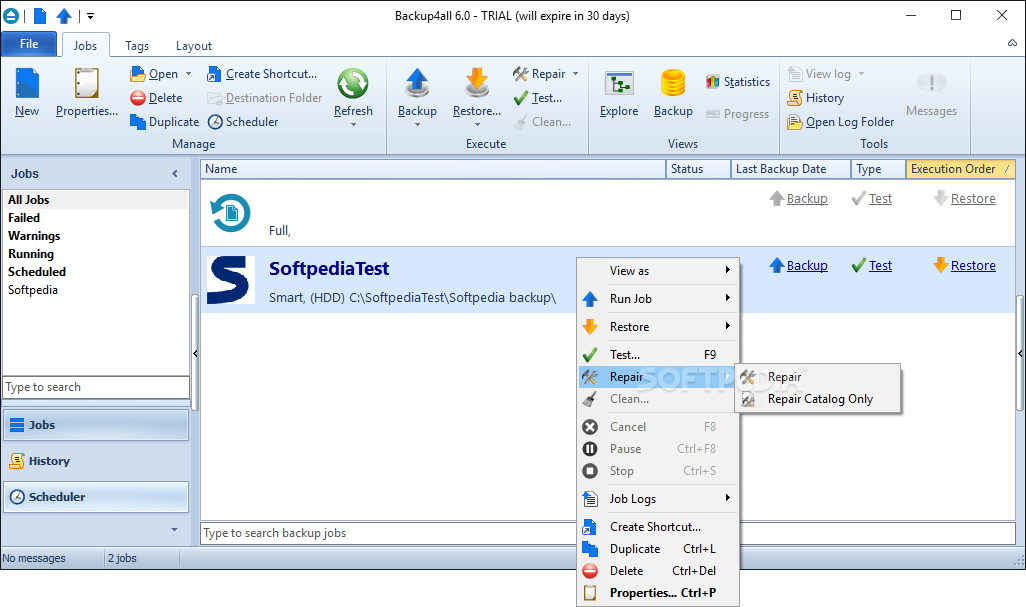Screen dimensions: 1026x607
Task: Choose Delete in the context menu
Action: point(658,571)
